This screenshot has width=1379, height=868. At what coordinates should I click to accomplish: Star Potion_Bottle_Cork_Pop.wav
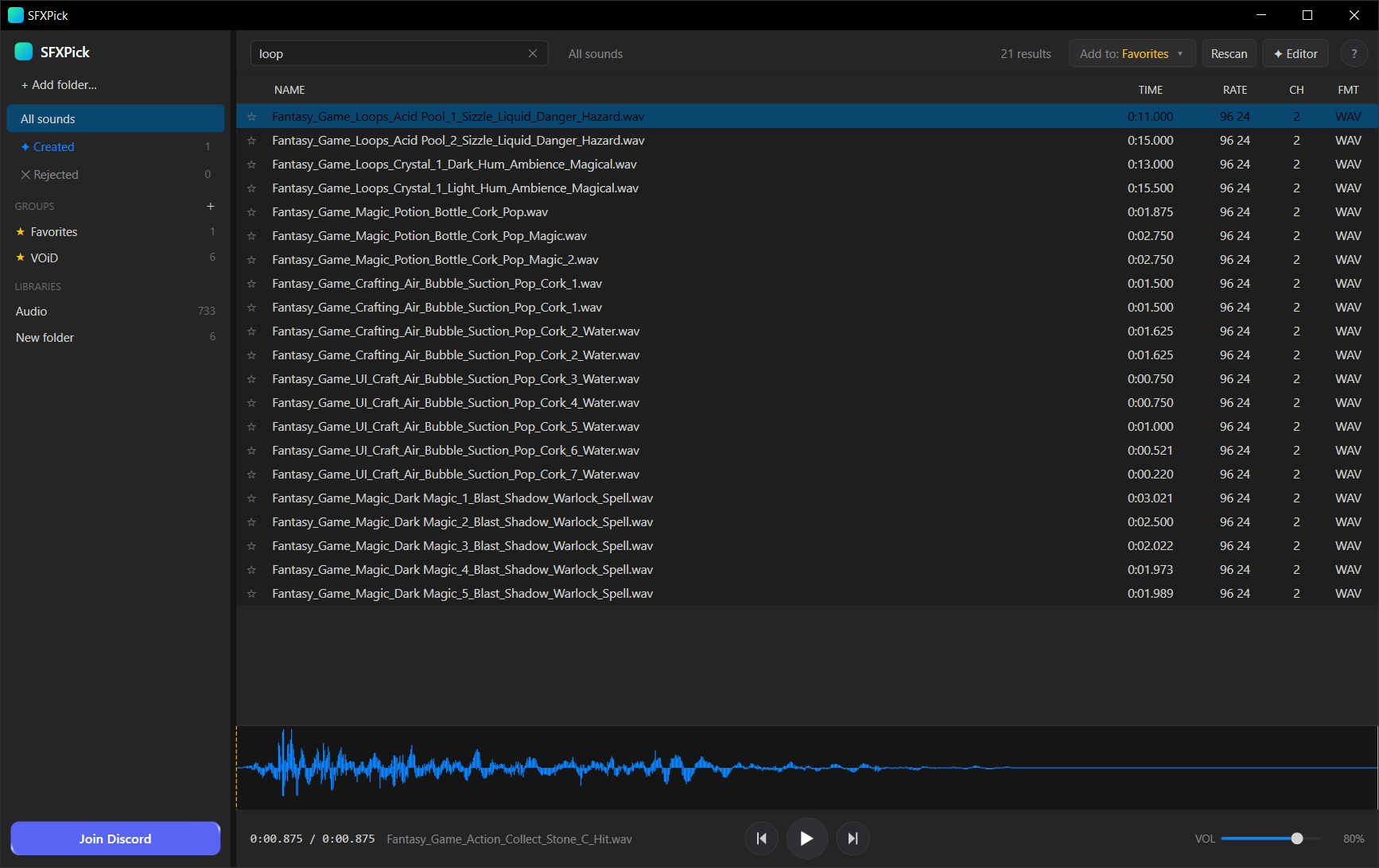pos(251,212)
